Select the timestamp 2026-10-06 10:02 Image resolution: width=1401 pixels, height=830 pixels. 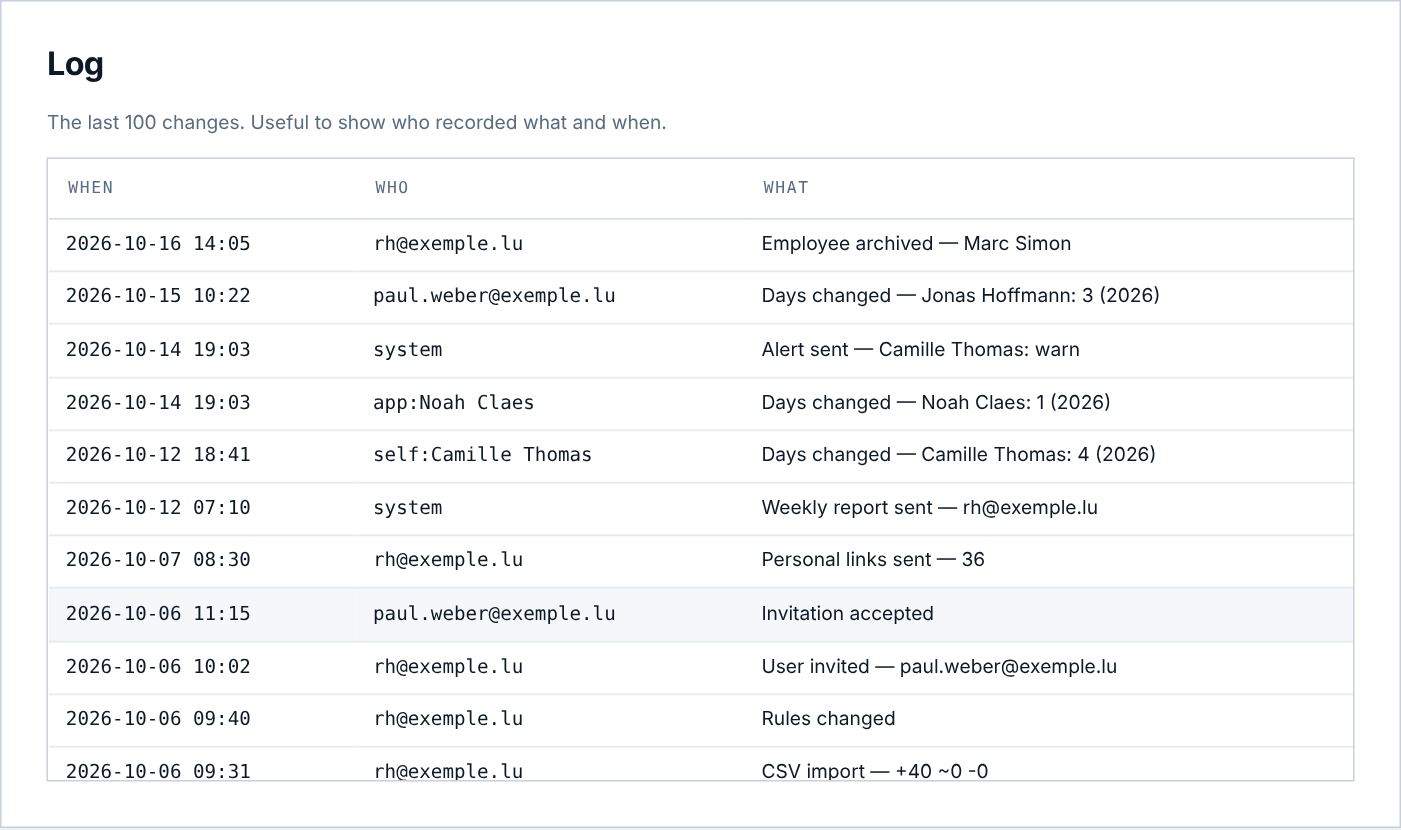tap(158, 667)
